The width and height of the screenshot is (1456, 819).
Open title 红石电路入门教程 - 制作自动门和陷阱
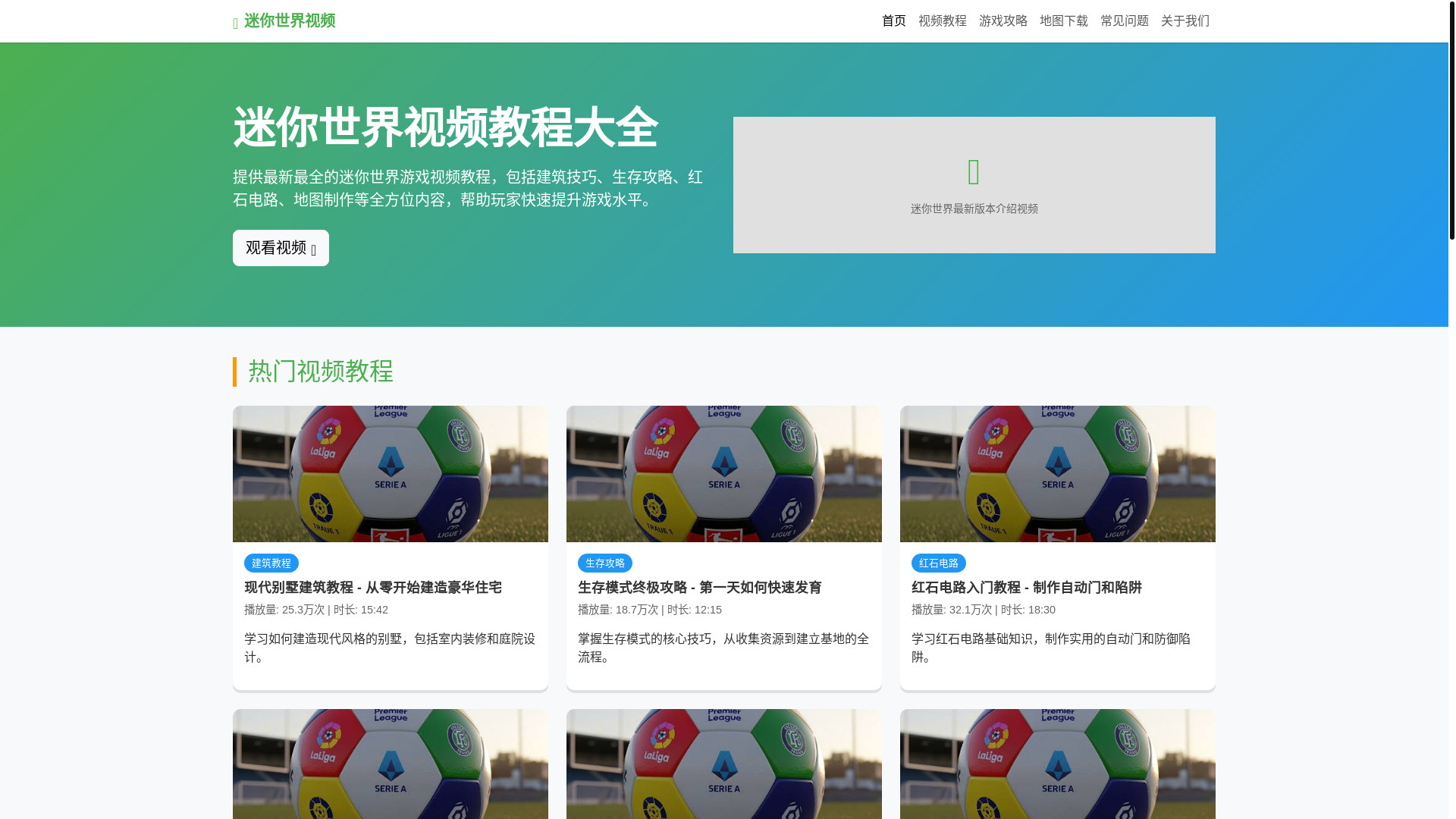(1027, 588)
